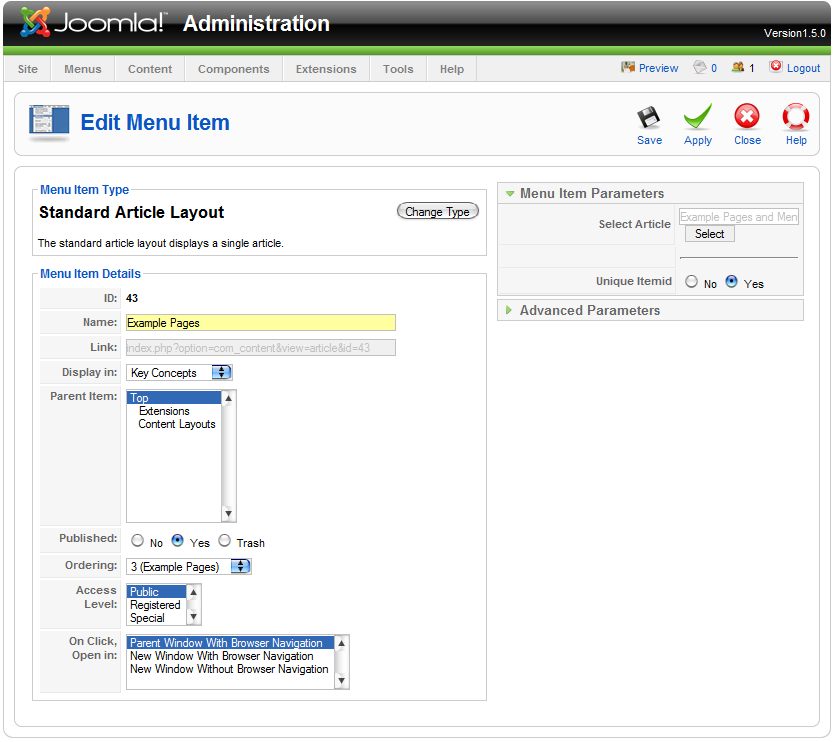Click the Name text field
The height and width of the screenshot is (742, 833).
(260, 323)
